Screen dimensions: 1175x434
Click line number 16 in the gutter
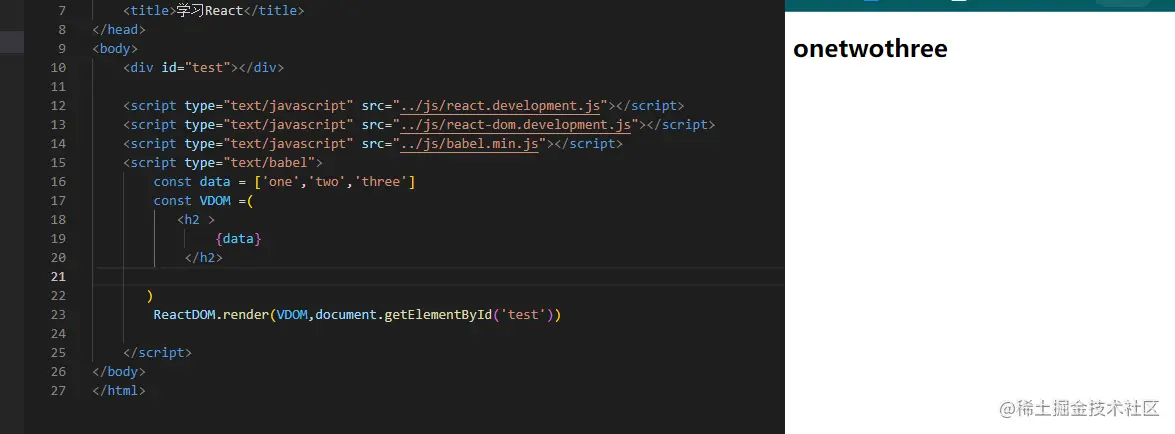click(x=58, y=181)
